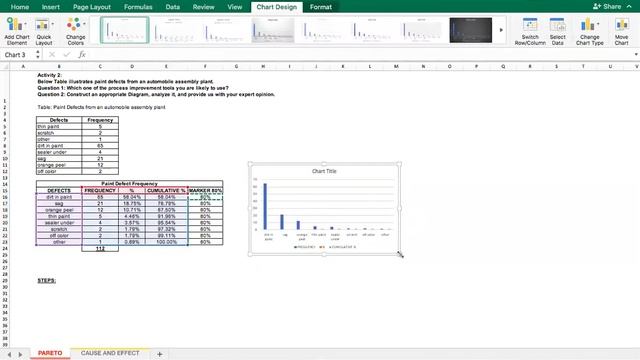Apply the third chart style thumbnail

(223, 30)
